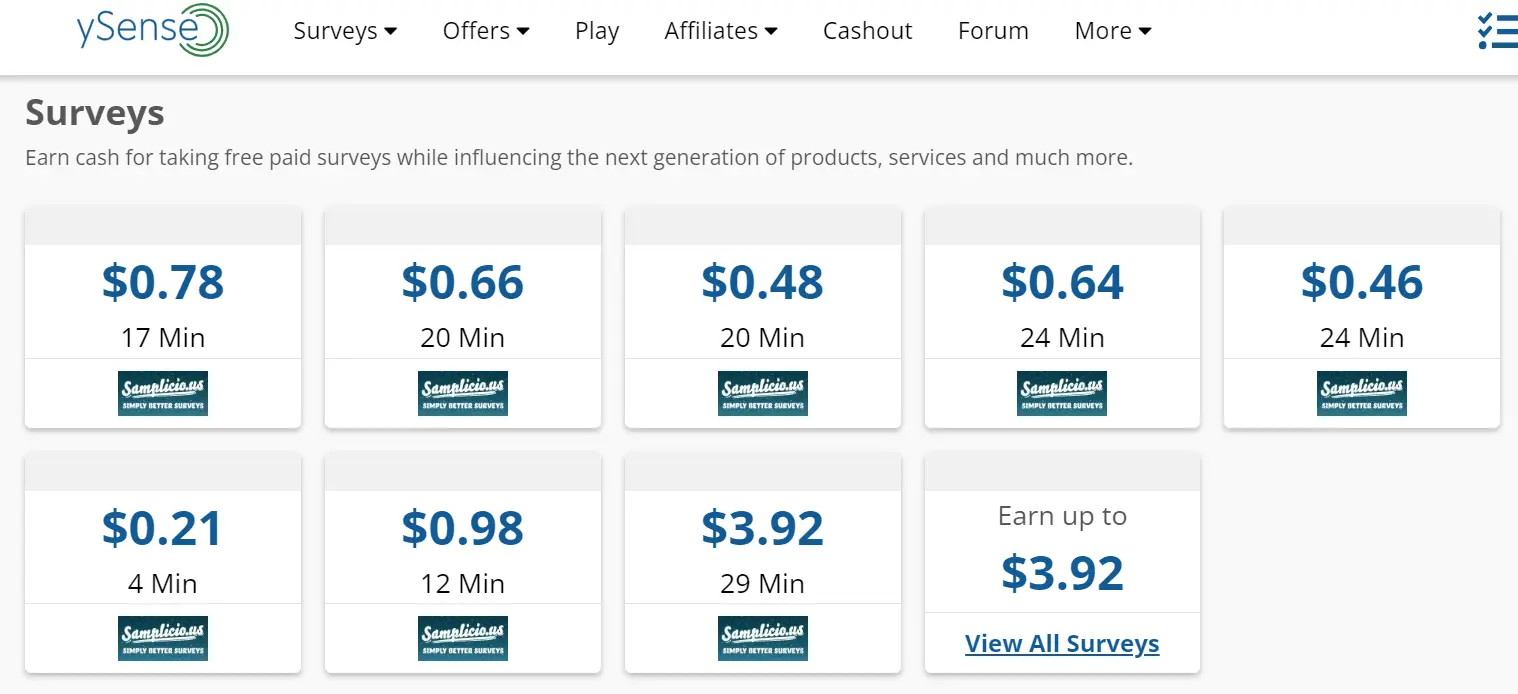Viewport: 1518px width, 694px height.
Task: Open the checklist icon at top right
Action: tap(1497, 31)
